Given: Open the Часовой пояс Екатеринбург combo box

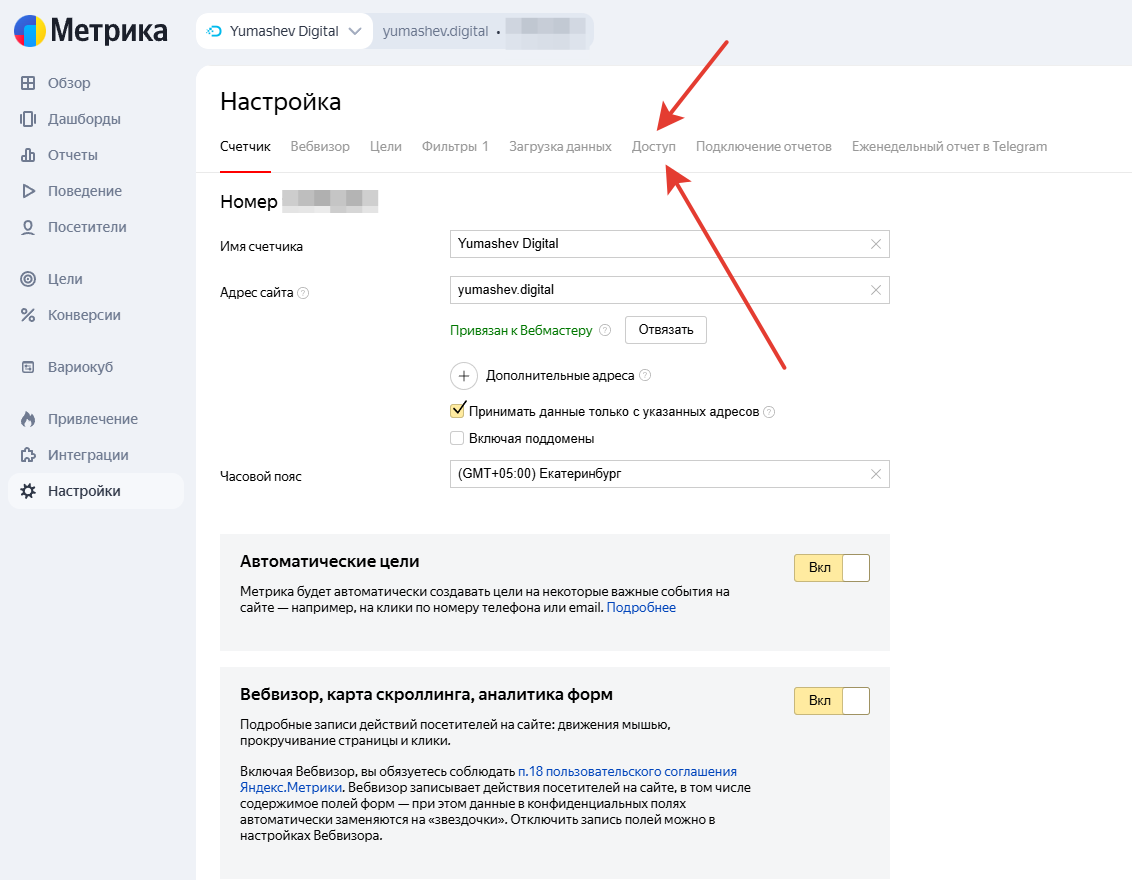Looking at the screenshot, I should click(x=669, y=474).
